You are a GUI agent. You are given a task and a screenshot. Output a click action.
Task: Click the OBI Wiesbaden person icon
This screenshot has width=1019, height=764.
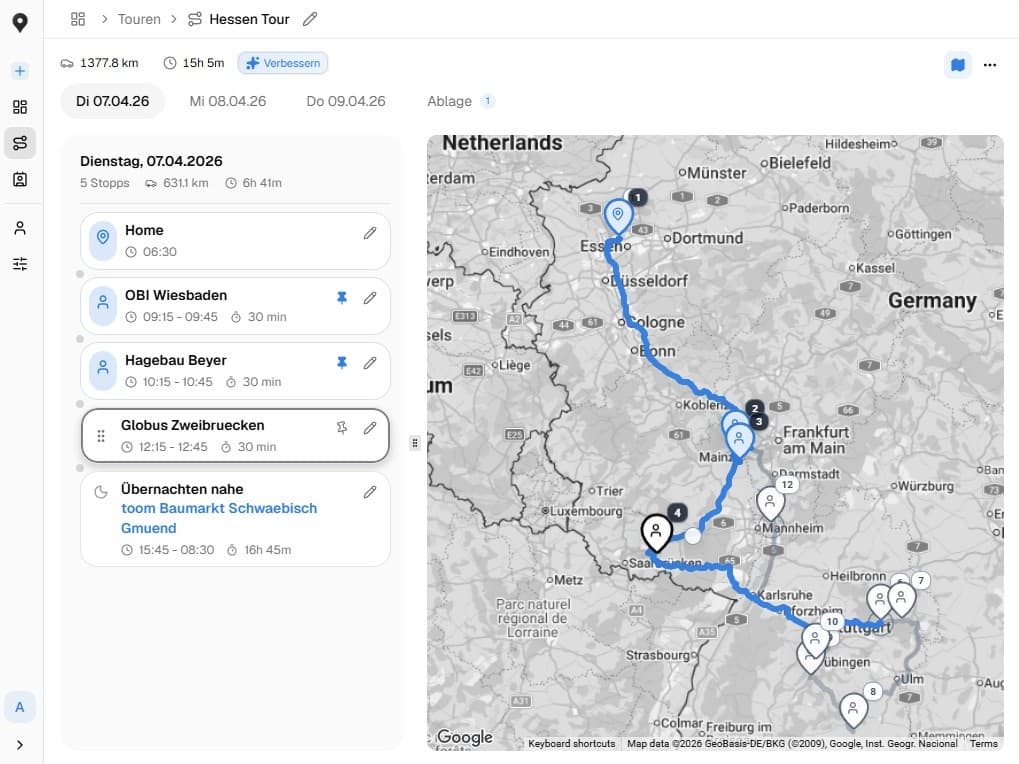click(103, 306)
